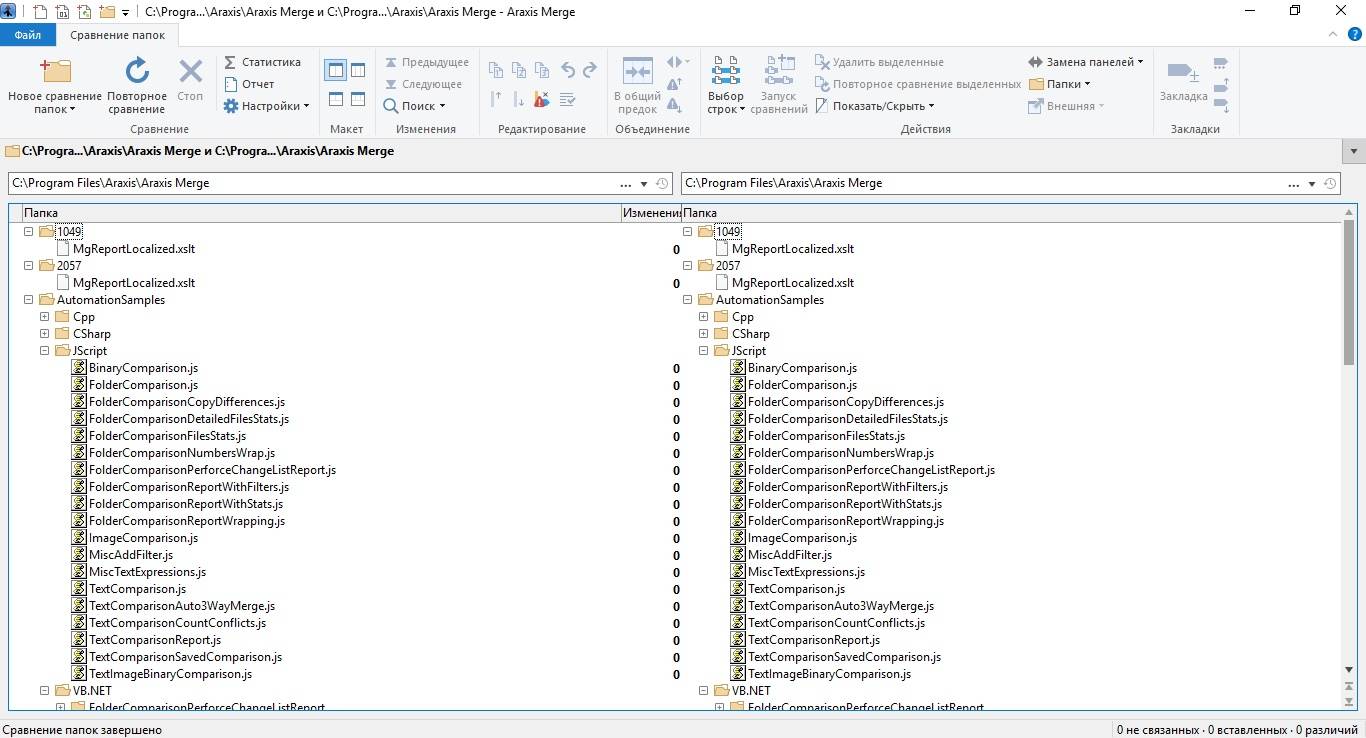The image size is (1366, 738).
Task: Collapse the ribbon with the chevron
Action: [x=1332, y=35]
